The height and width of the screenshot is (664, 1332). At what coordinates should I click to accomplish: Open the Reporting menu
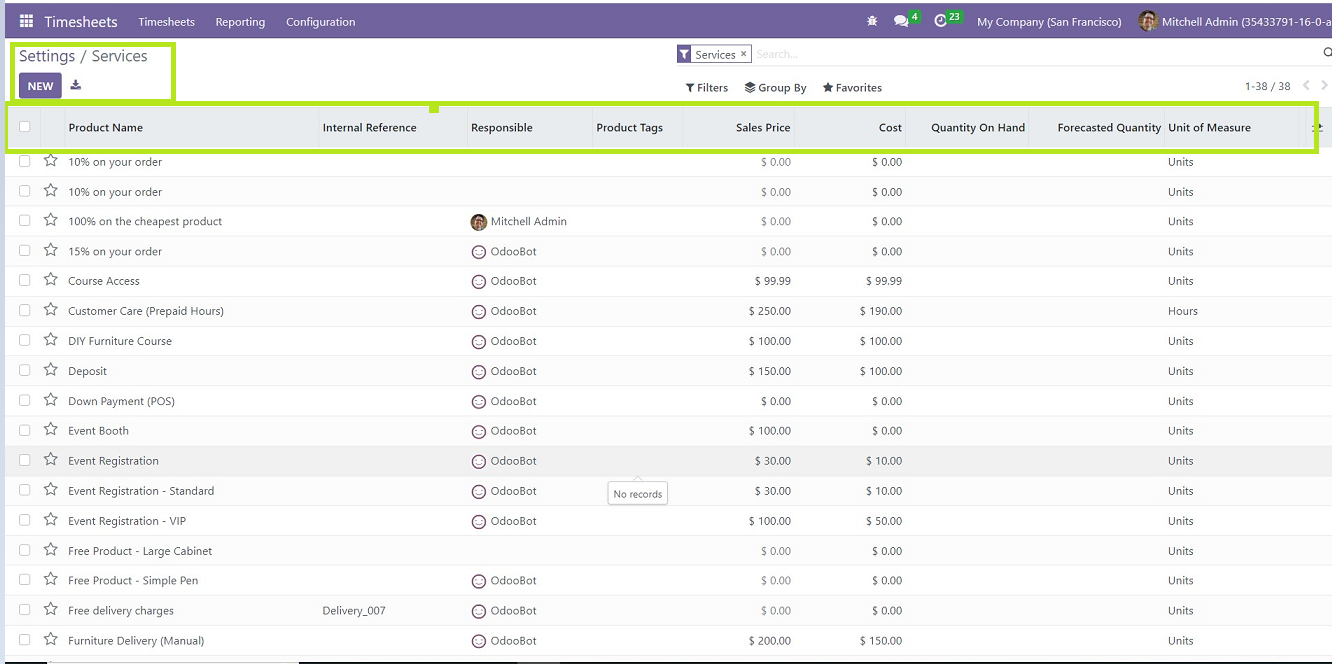point(240,21)
